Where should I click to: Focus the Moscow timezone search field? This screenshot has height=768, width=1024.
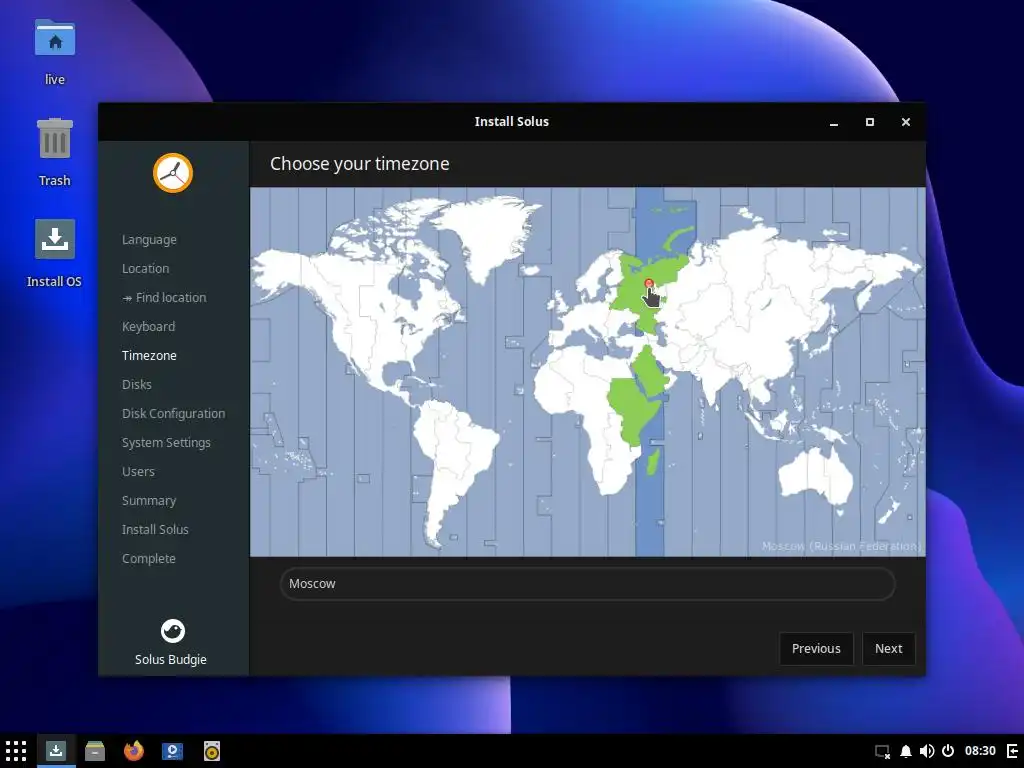(587, 584)
